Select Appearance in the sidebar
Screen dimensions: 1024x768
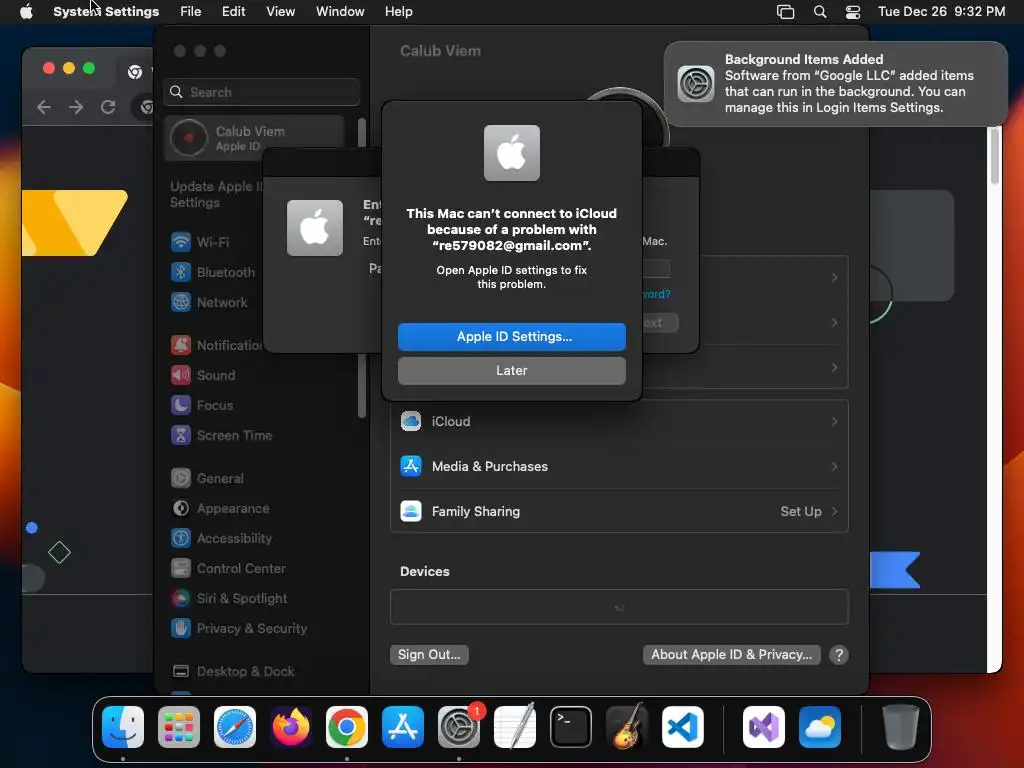[x=220, y=509]
